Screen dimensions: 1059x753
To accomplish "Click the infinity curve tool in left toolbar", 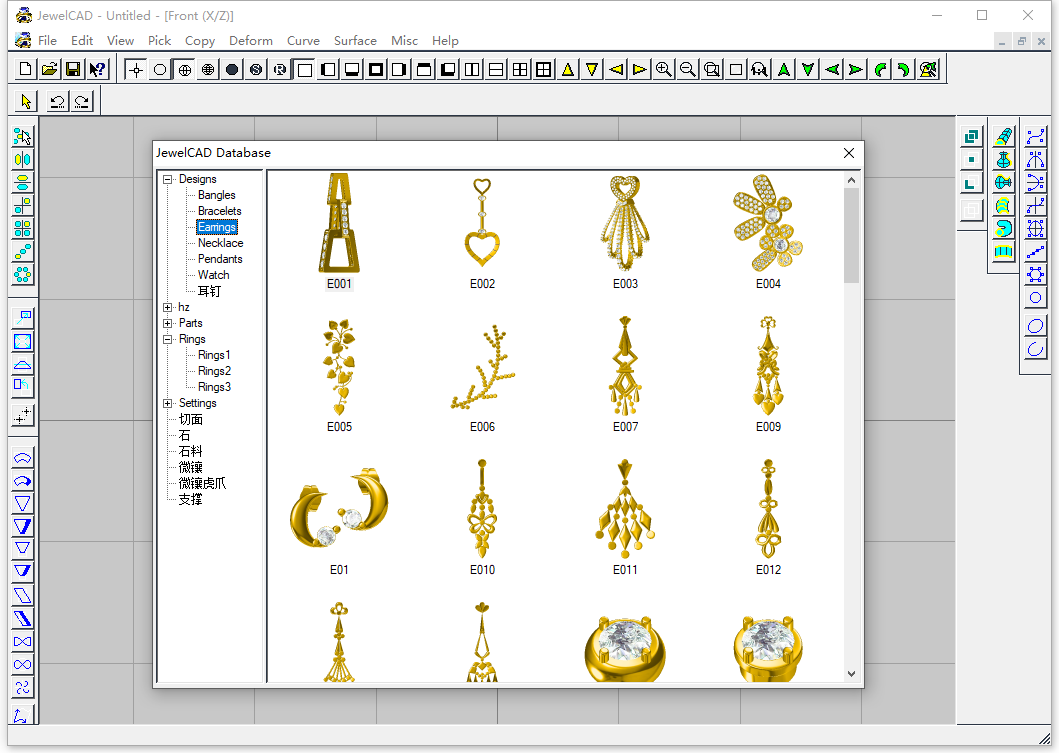I will click(22, 665).
